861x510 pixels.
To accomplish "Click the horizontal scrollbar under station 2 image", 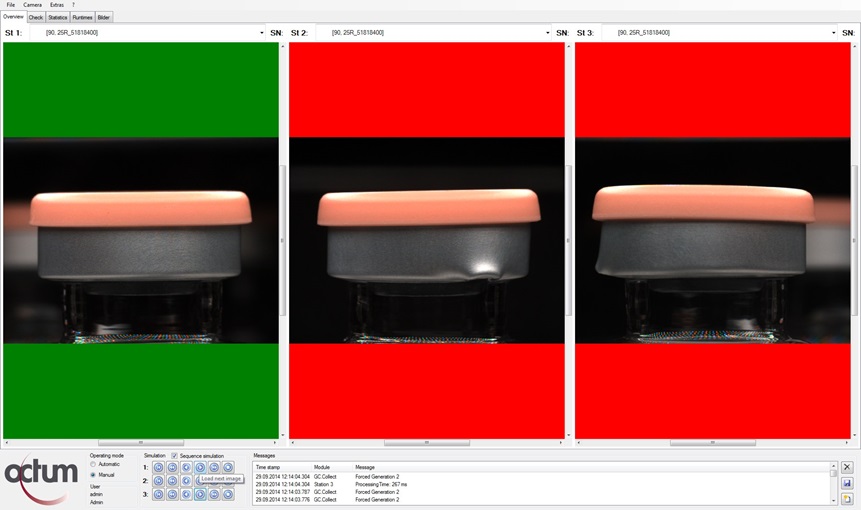I will coord(427,442).
